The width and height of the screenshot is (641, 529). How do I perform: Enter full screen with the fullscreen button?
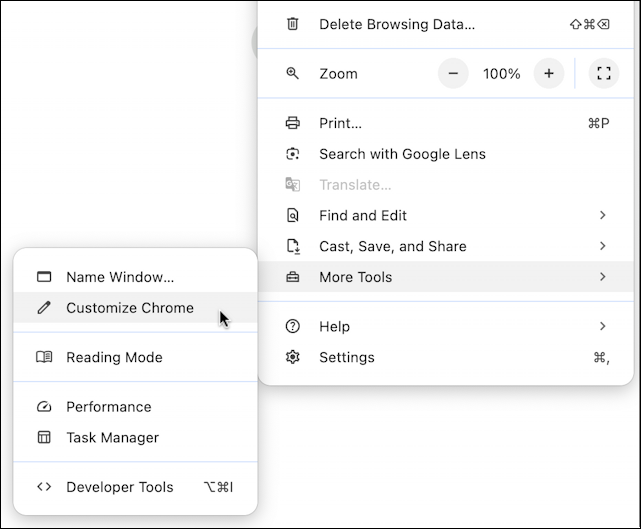click(x=604, y=74)
